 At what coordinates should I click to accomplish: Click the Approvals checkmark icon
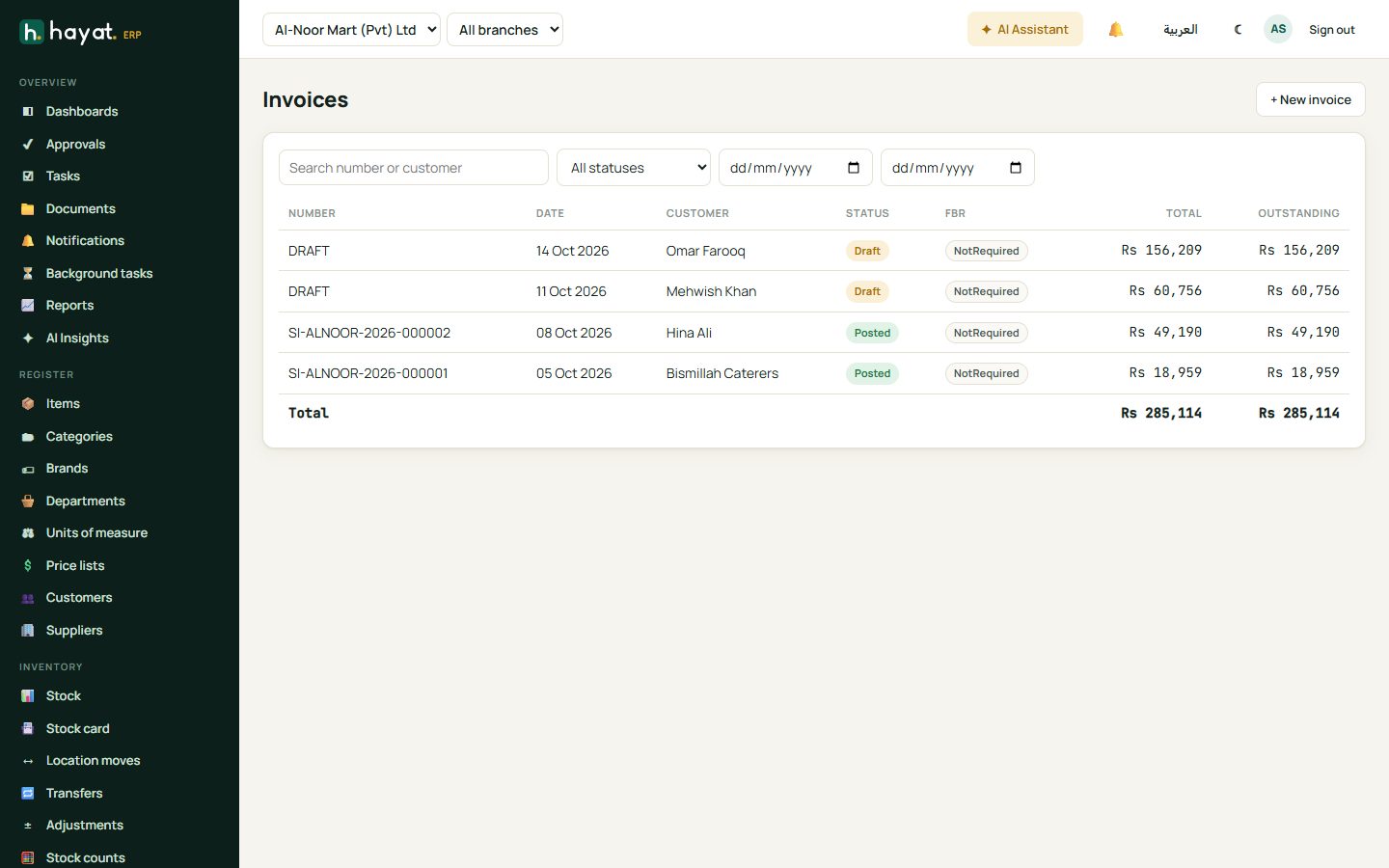tap(28, 145)
